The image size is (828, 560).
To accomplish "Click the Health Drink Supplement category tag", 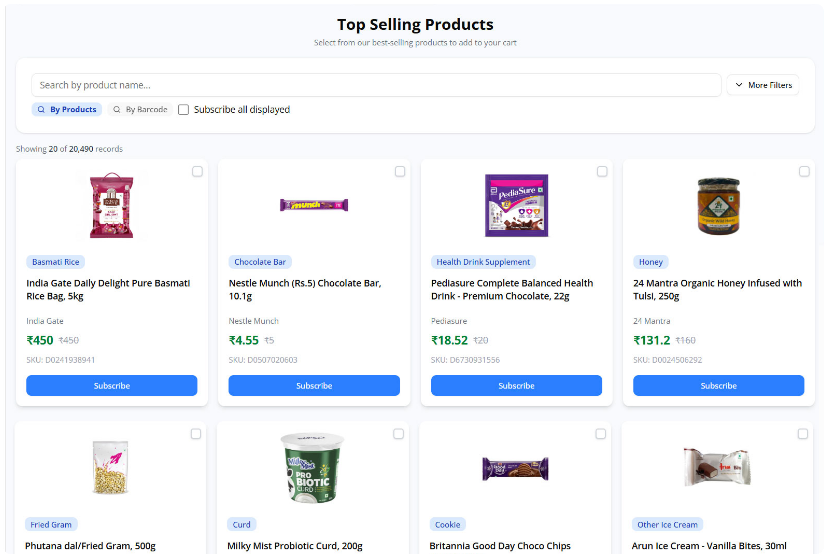I will (x=483, y=262).
